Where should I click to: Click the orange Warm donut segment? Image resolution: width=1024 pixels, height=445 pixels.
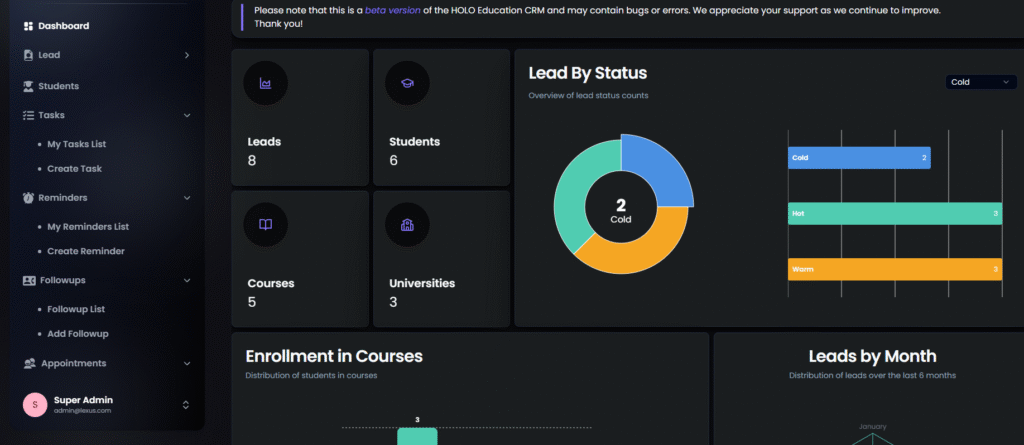point(635,252)
